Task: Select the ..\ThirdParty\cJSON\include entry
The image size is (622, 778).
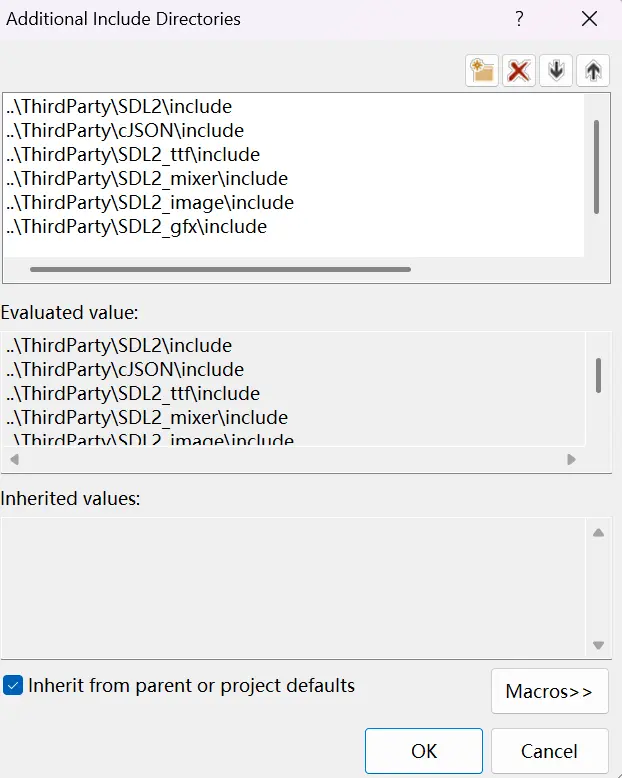Action: point(125,131)
